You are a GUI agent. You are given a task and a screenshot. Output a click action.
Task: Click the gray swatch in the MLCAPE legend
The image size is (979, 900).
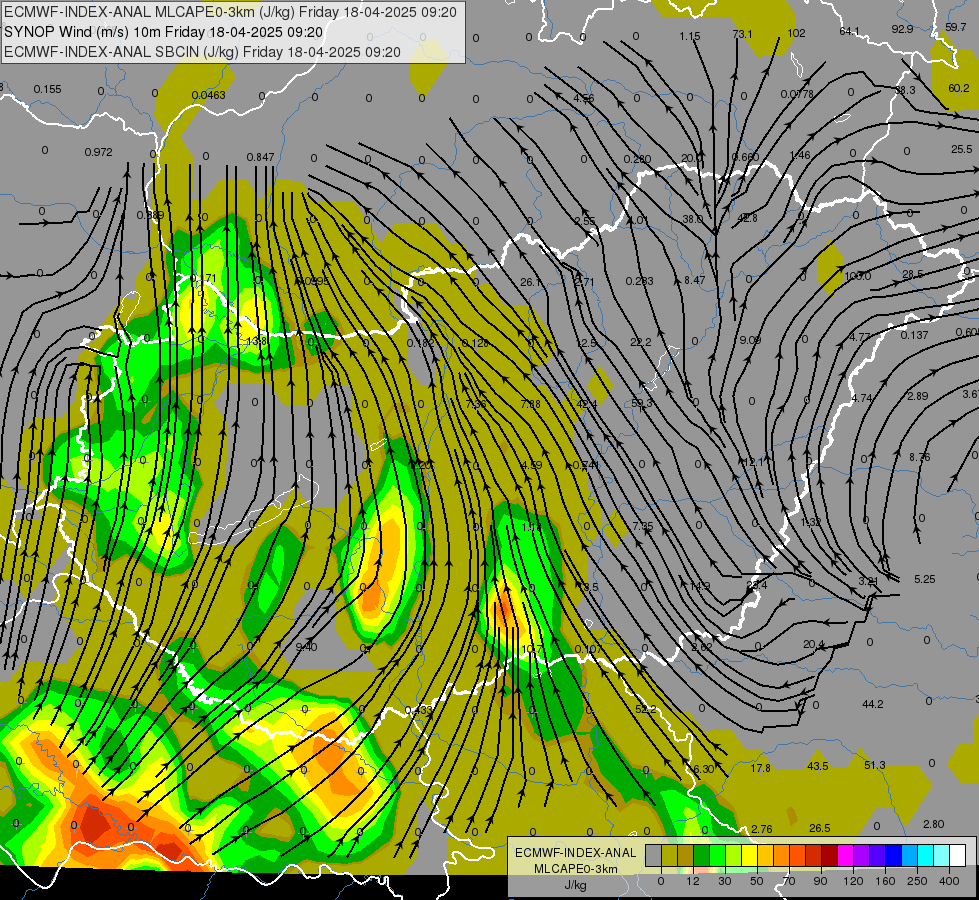click(654, 855)
